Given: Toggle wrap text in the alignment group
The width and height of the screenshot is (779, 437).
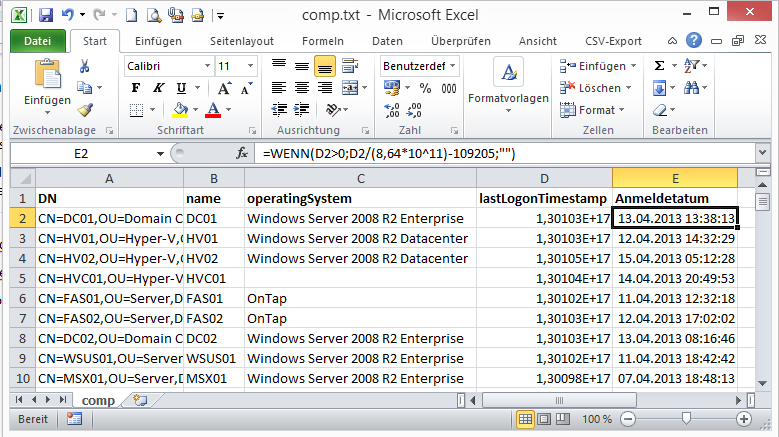Looking at the screenshot, I should pyautogui.click(x=350, y=66).
